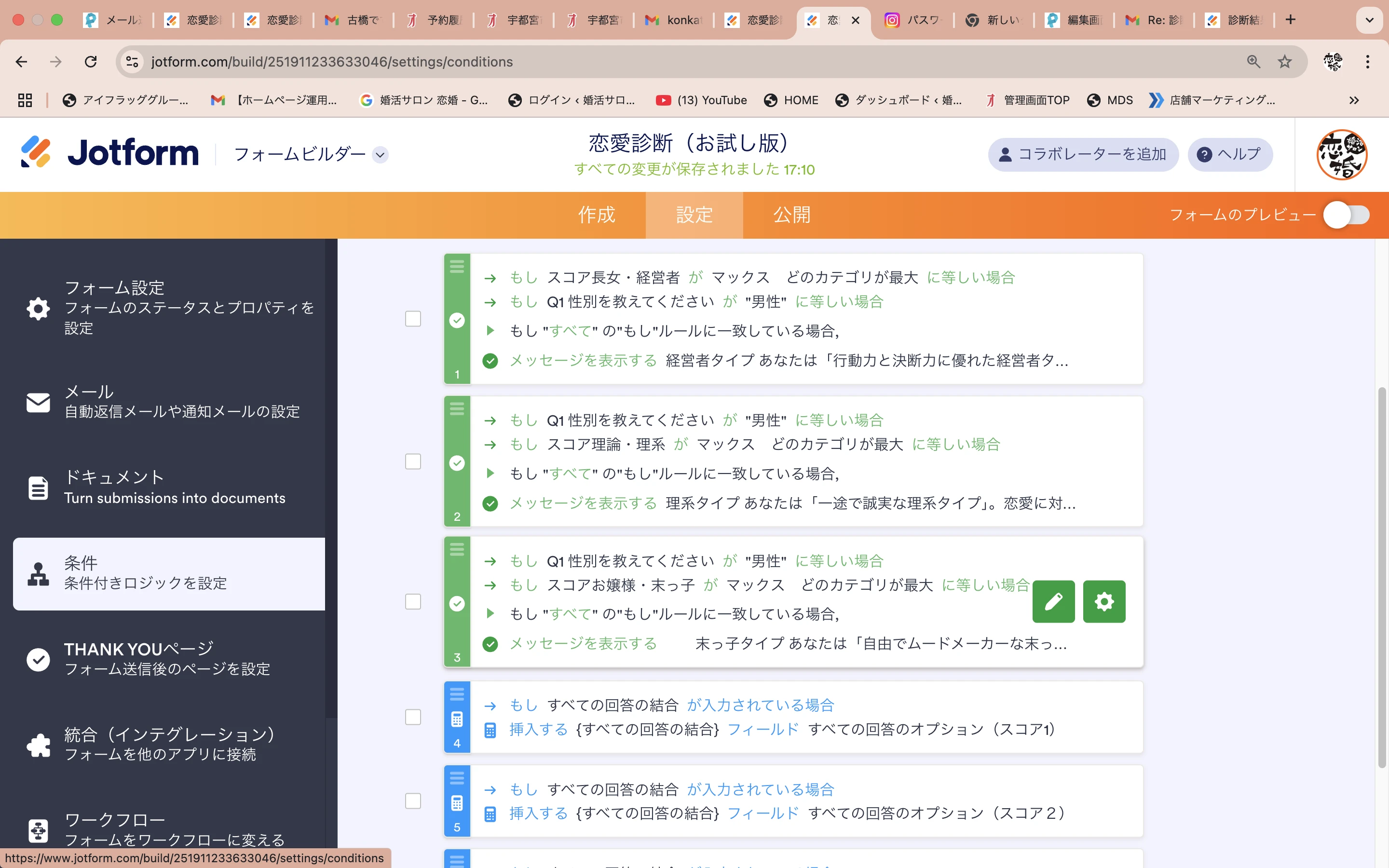Switch to the 公開 tab
Screen dimensions: 1389x868
[x=792, y=215]
